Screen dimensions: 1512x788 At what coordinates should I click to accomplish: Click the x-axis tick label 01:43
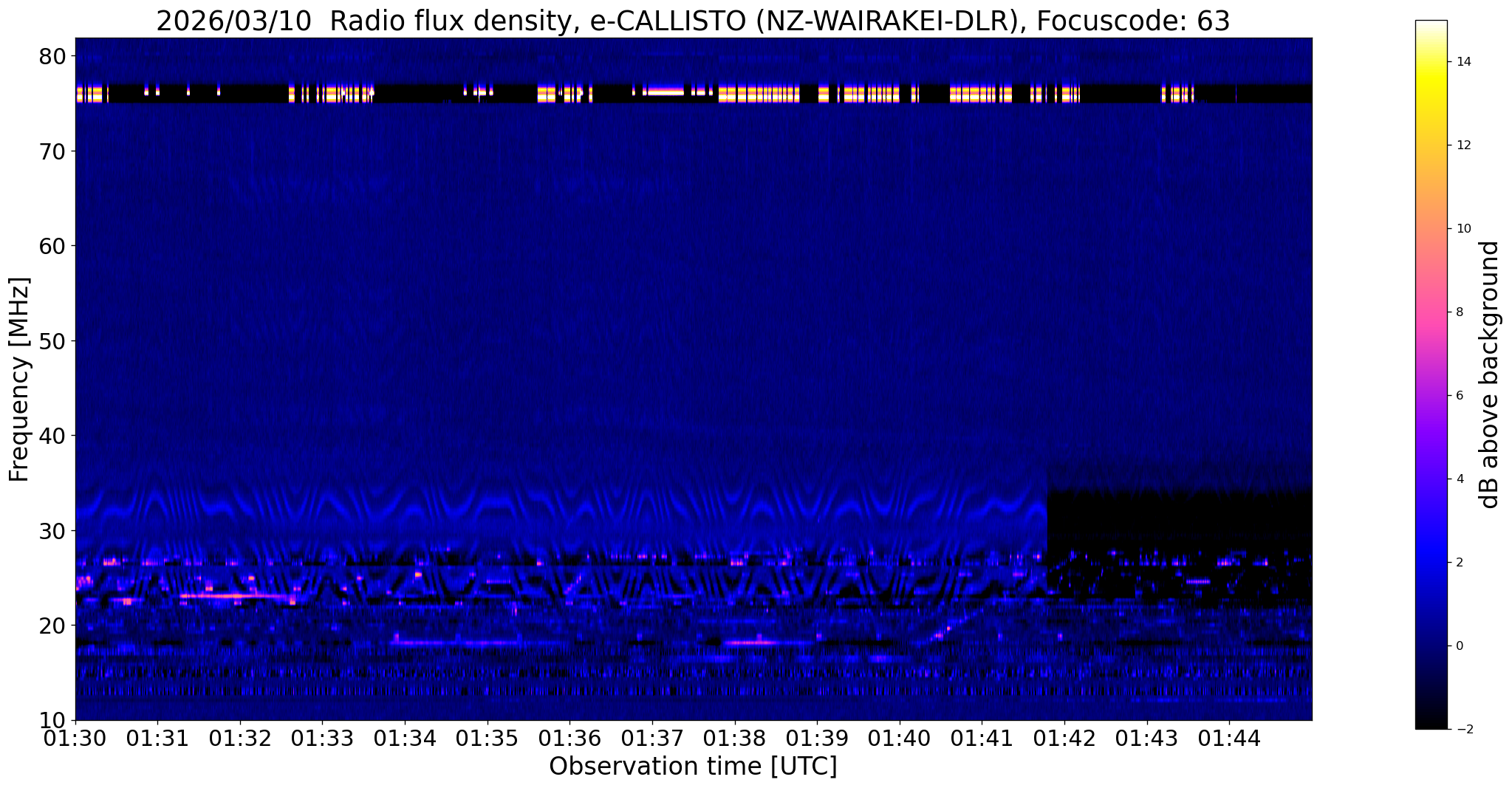click(1147, 738)
